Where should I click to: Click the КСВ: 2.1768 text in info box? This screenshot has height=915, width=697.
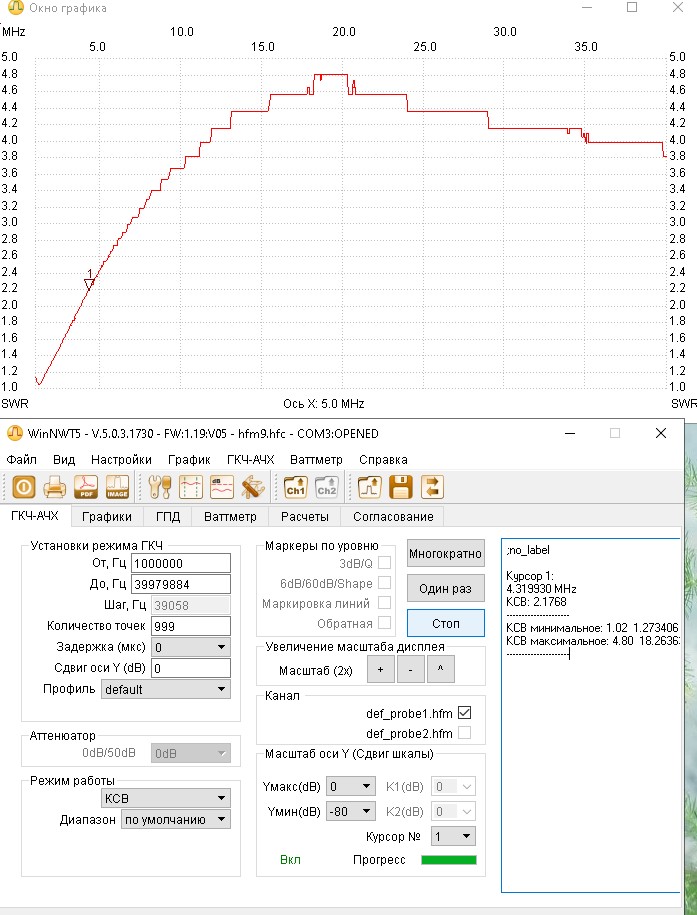coord(536,602)
